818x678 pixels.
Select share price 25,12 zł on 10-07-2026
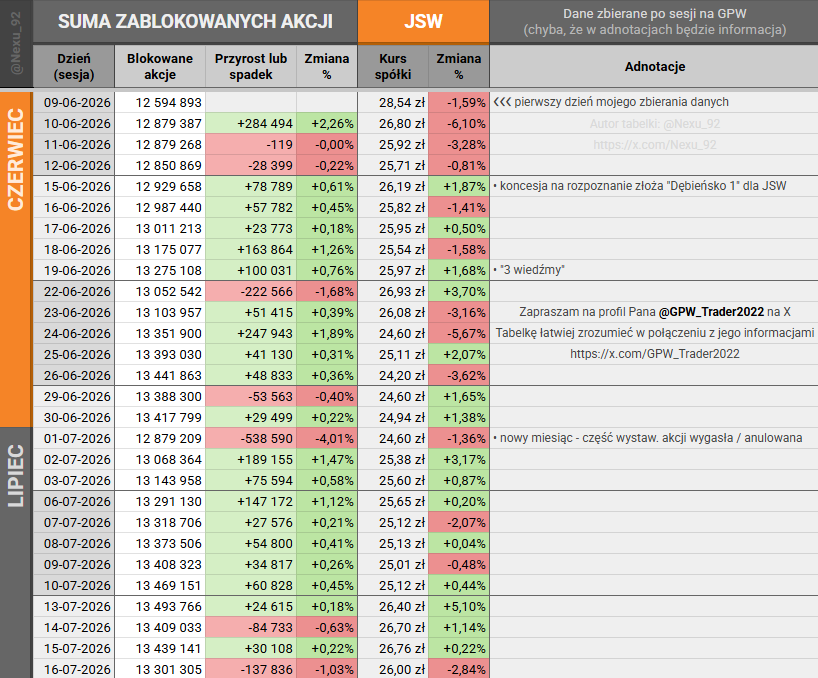click(x=393, y=585)
